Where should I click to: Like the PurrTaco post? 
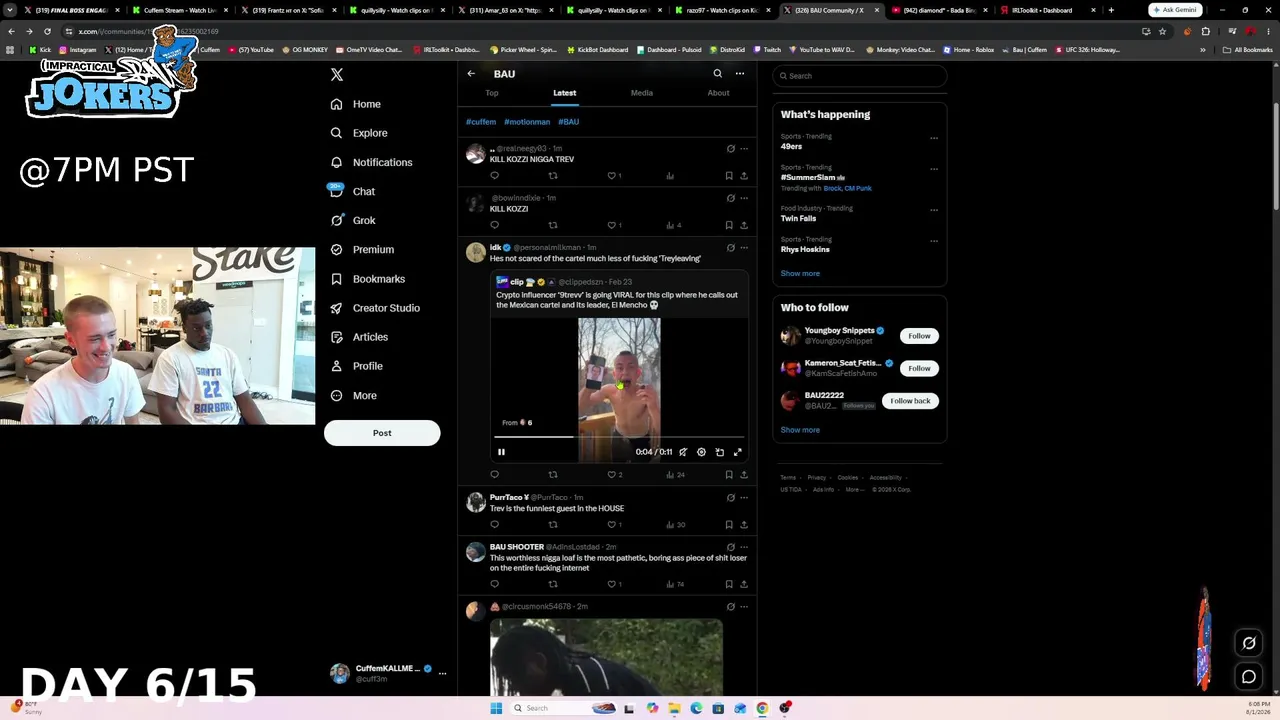tap(614, 525)
